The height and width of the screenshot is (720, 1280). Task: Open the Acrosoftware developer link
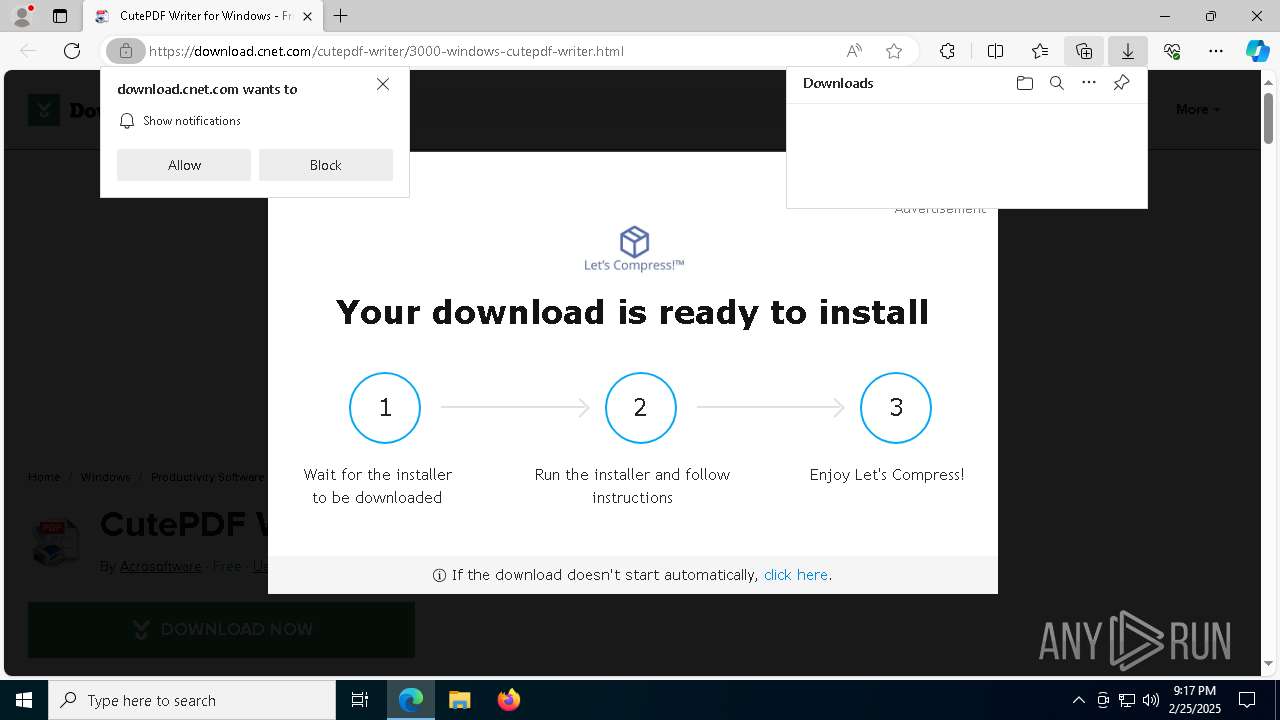[x=161, y=566]
